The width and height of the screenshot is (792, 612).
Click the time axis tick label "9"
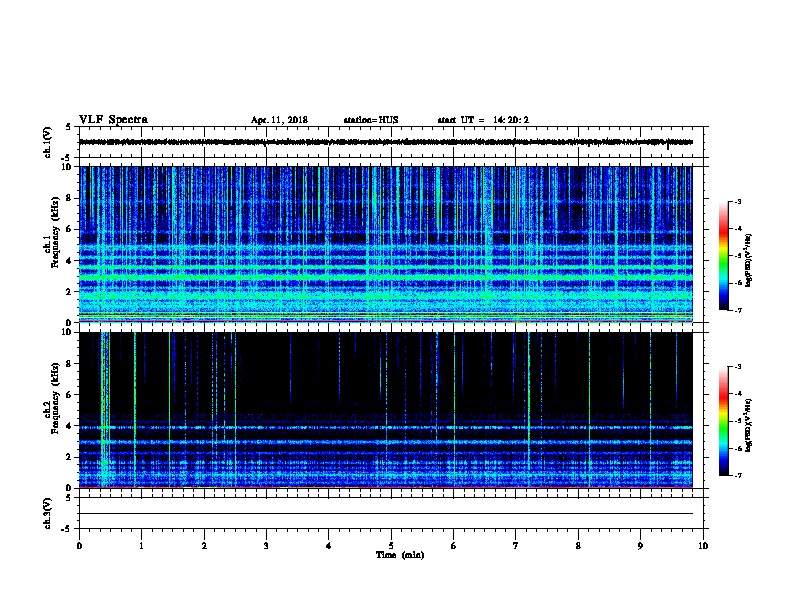640,546
